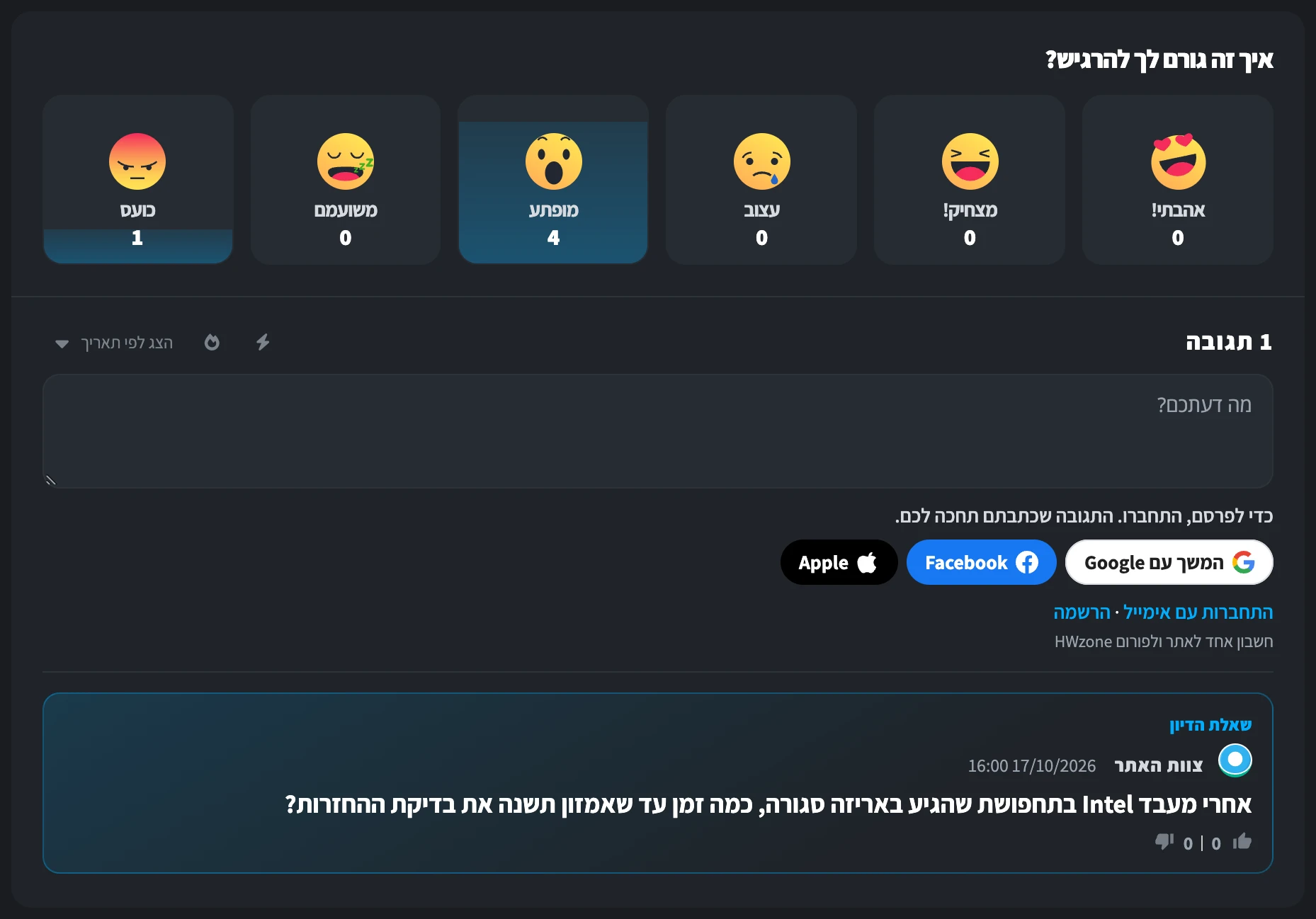1316x919 pixels.
Task: Open התחברות עם אימייל link
Action: click(x=1198, y=612)
